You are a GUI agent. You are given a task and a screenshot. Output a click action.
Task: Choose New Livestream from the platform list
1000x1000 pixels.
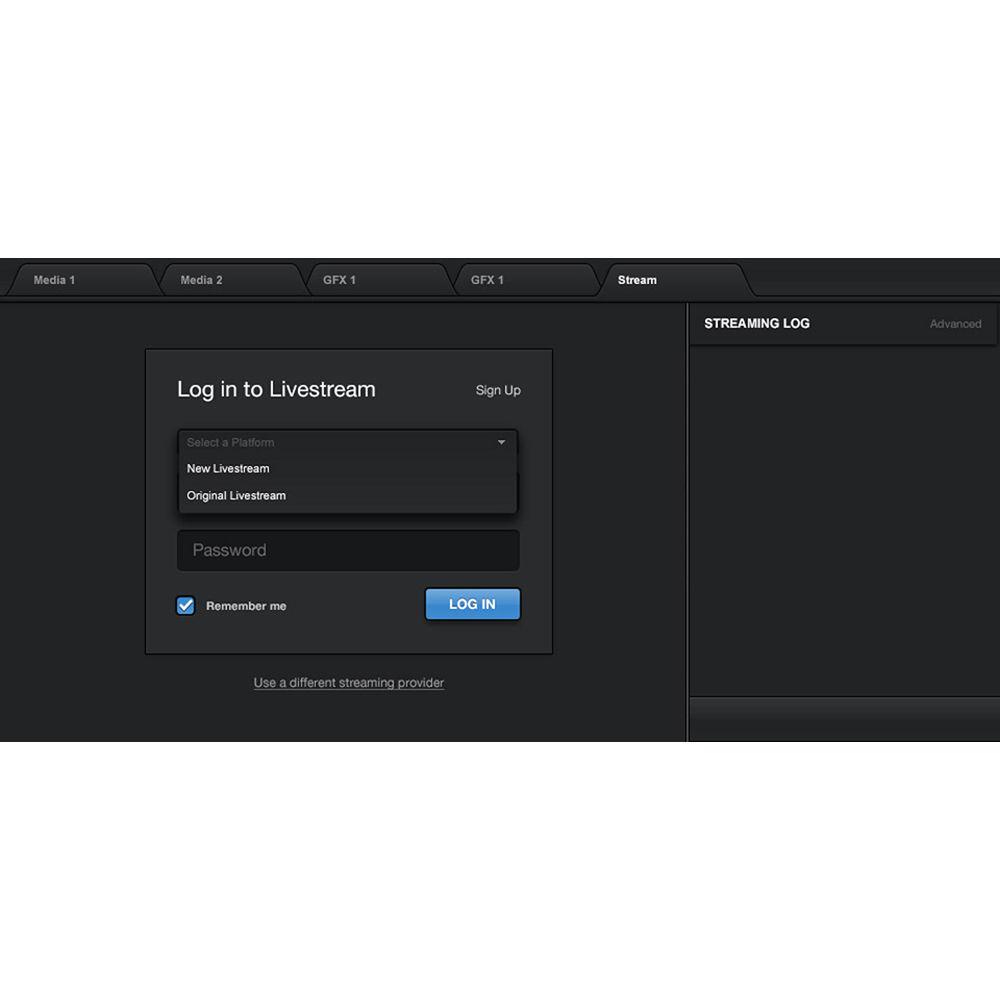pyautogui.click(x=227, y=468)
